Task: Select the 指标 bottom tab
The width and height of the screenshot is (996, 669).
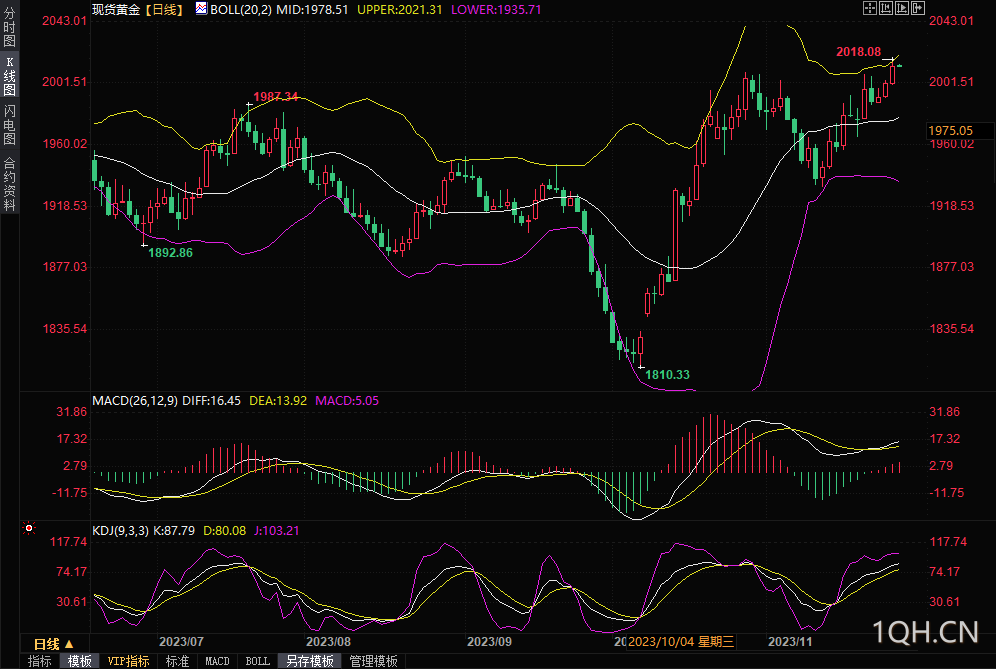Action: point(39,661)
